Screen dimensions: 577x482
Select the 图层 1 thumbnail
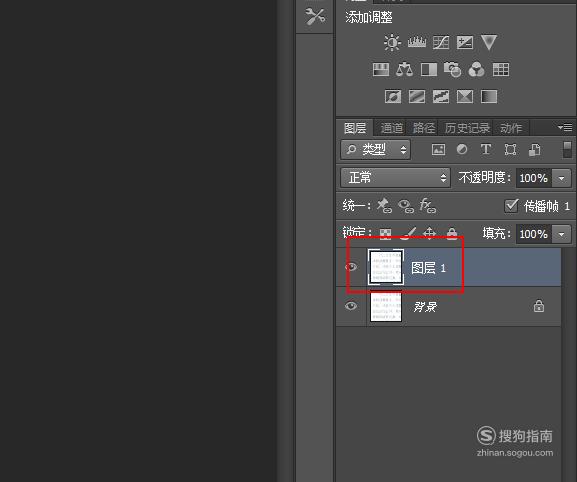tap(386, 267)
